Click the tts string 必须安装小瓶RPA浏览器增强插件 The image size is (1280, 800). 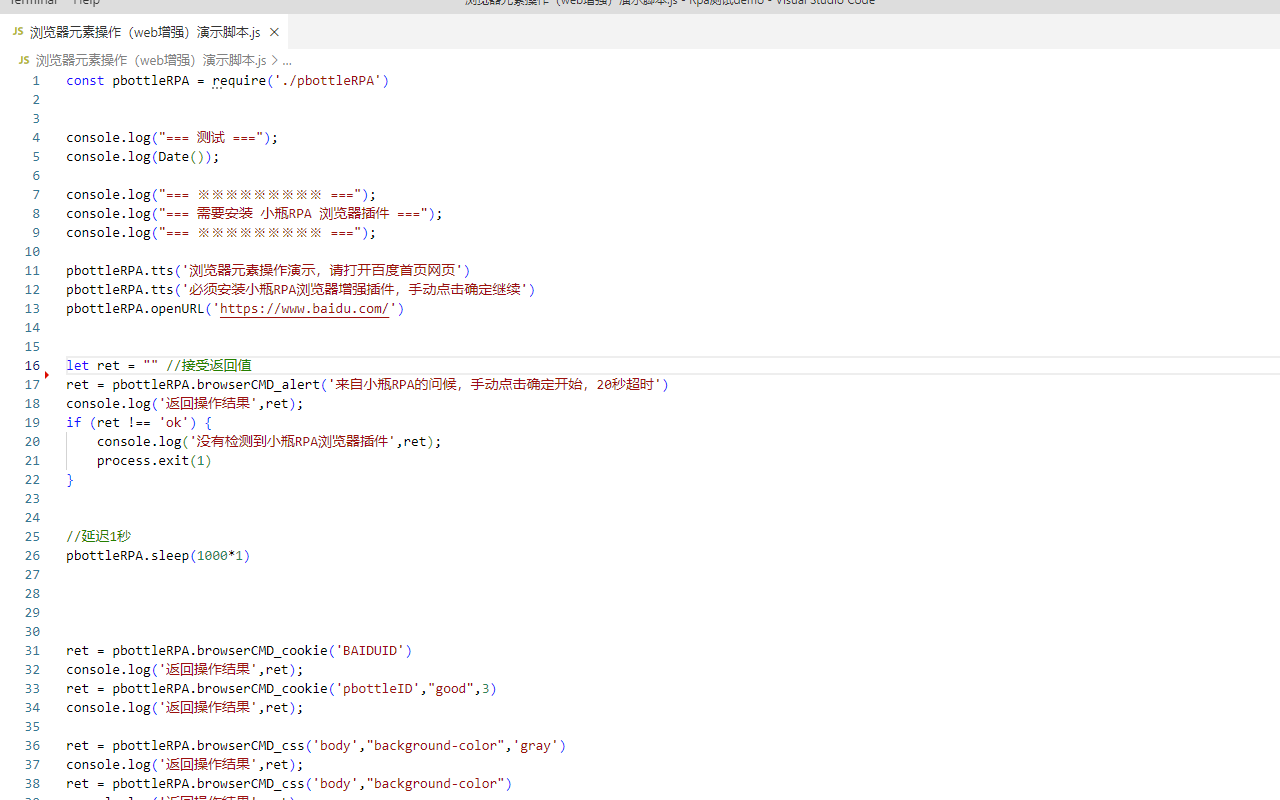[355, 289]
